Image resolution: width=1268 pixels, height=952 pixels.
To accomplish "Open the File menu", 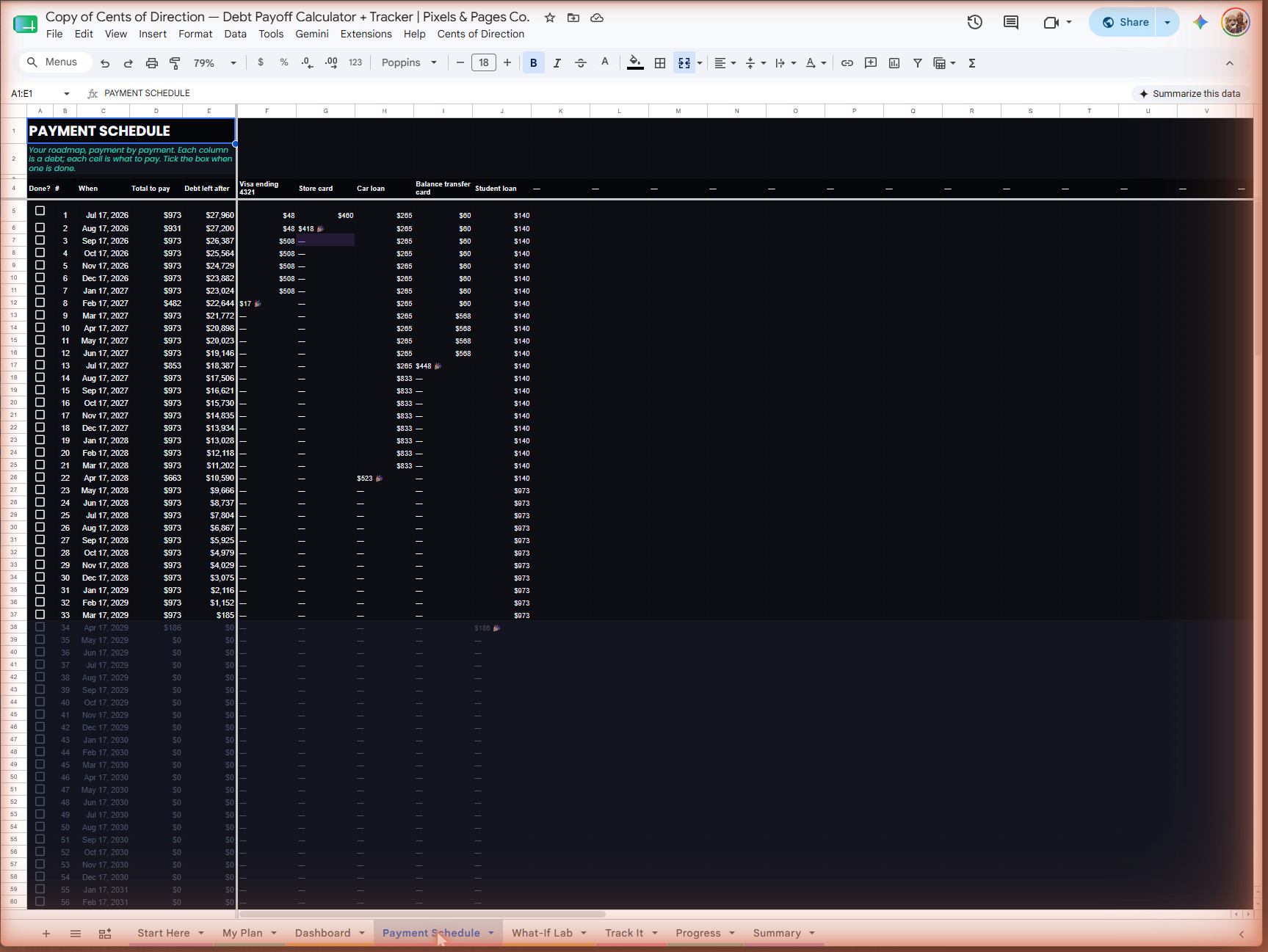I will point(54,34).
